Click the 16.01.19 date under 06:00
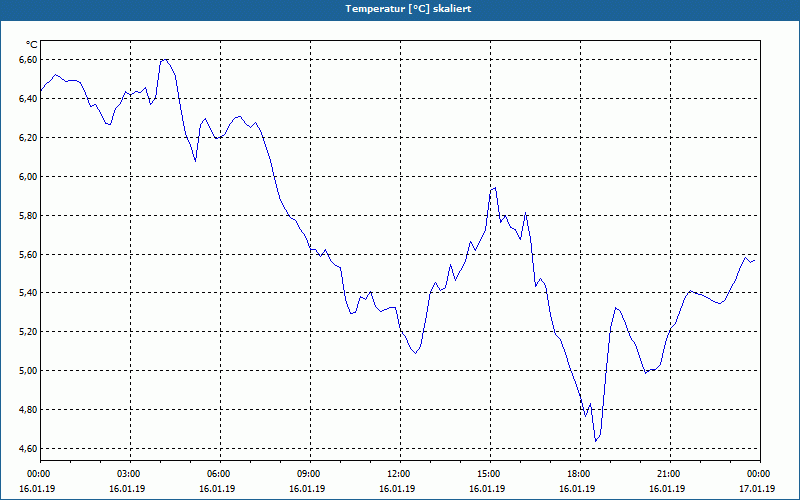Viewport: 800px width, 500px height. [217, 489]
